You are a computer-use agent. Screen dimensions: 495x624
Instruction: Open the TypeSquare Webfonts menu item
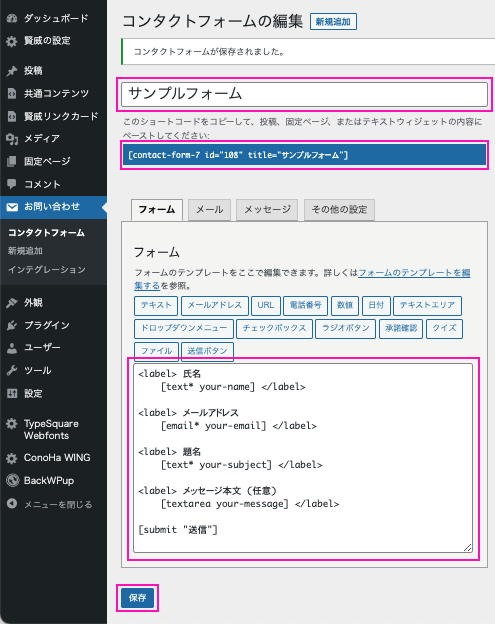53,429
